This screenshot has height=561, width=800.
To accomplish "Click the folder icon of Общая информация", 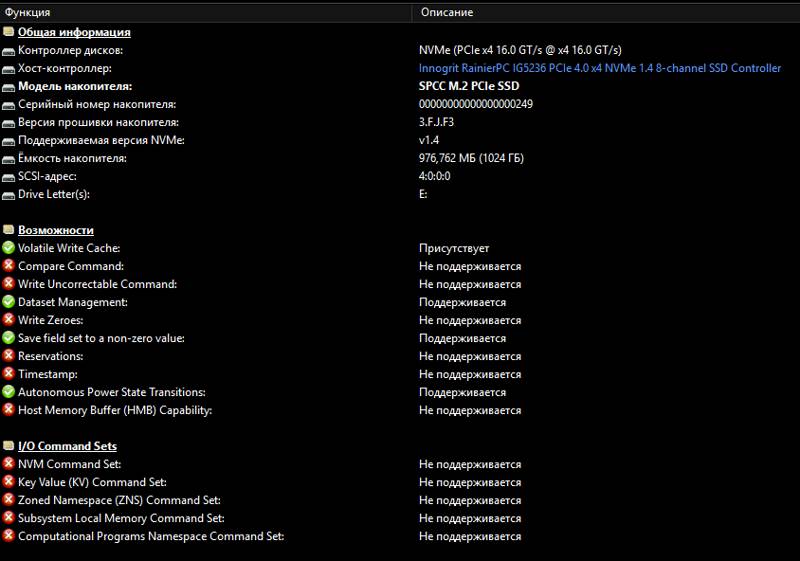I will coord(9,32).
